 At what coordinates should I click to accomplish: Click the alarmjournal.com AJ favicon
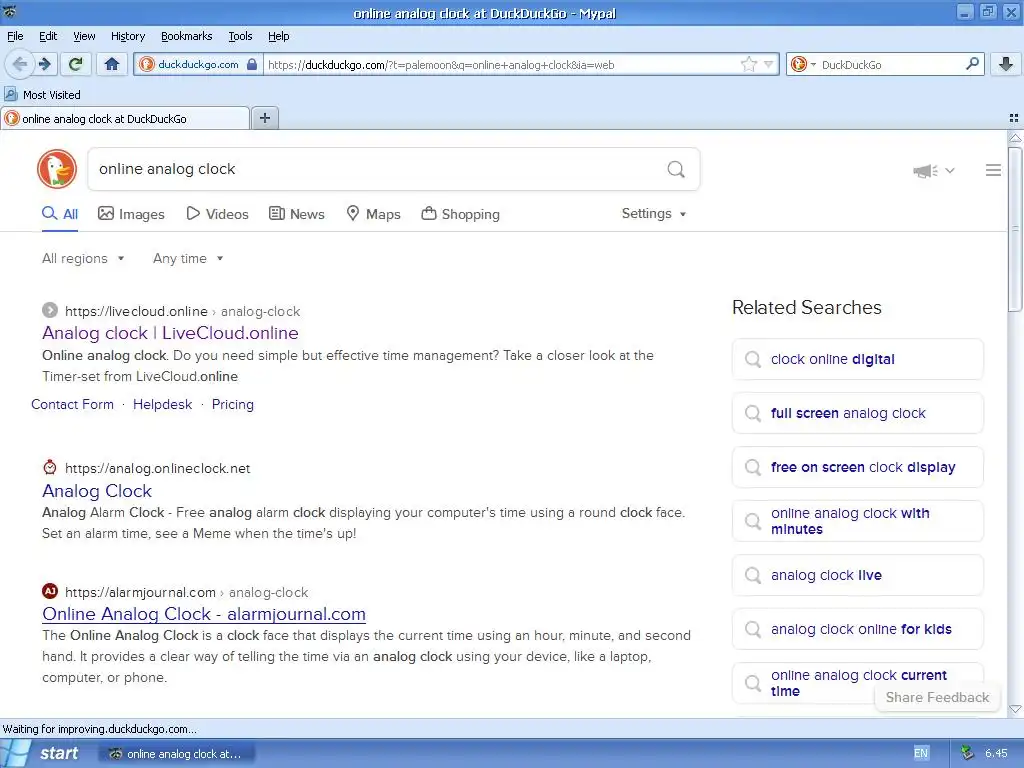[x=50, y=592]
